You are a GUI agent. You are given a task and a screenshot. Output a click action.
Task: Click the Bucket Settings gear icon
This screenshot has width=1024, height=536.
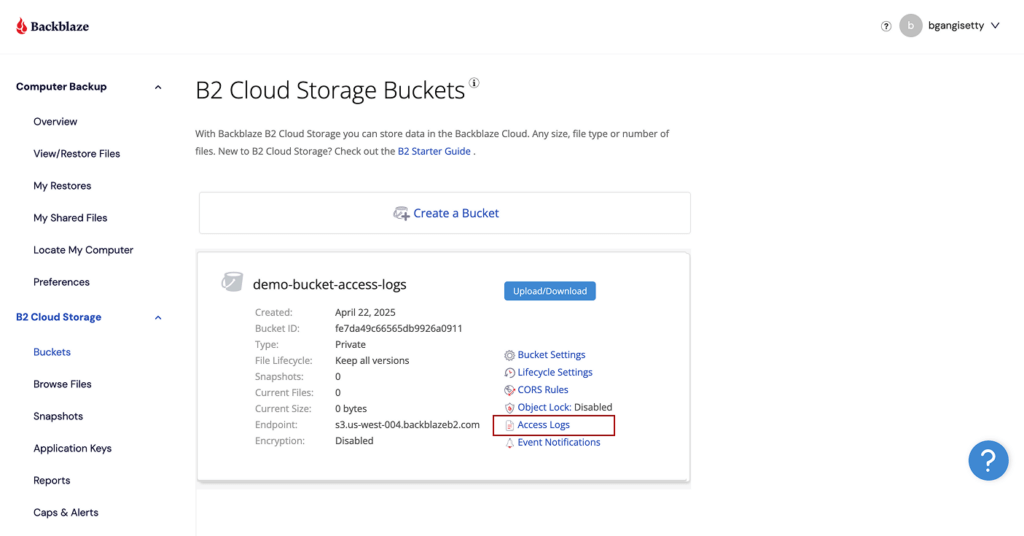(x=510, y=355)
